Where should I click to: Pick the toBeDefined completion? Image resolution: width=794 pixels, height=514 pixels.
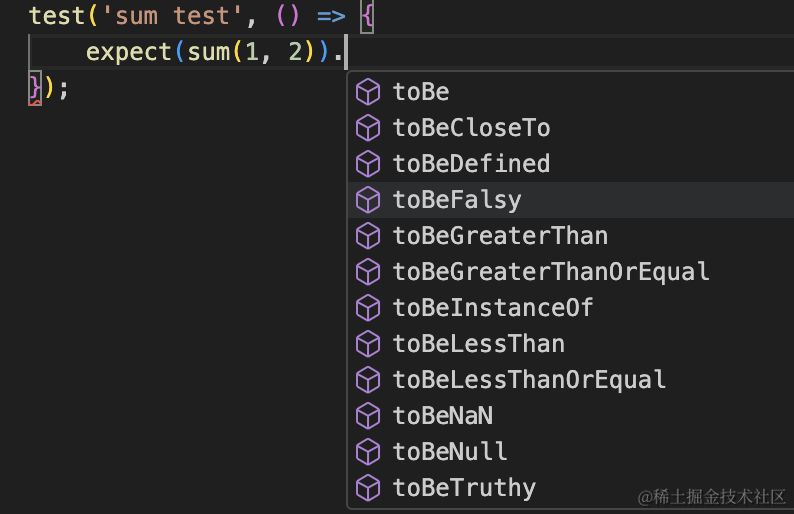tap(471, 164)
